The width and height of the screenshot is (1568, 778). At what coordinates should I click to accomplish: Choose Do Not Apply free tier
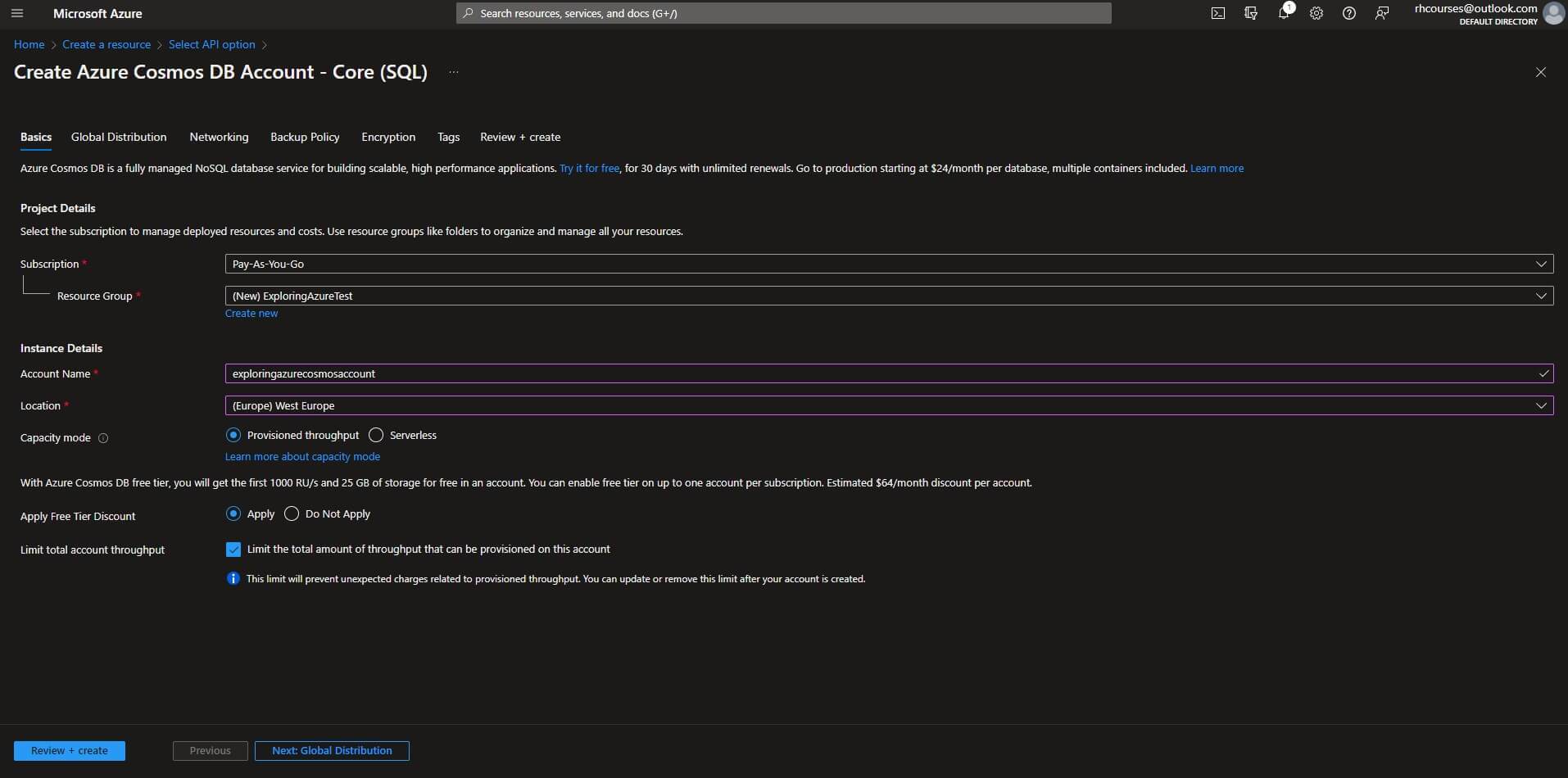[x=292, y=513]
